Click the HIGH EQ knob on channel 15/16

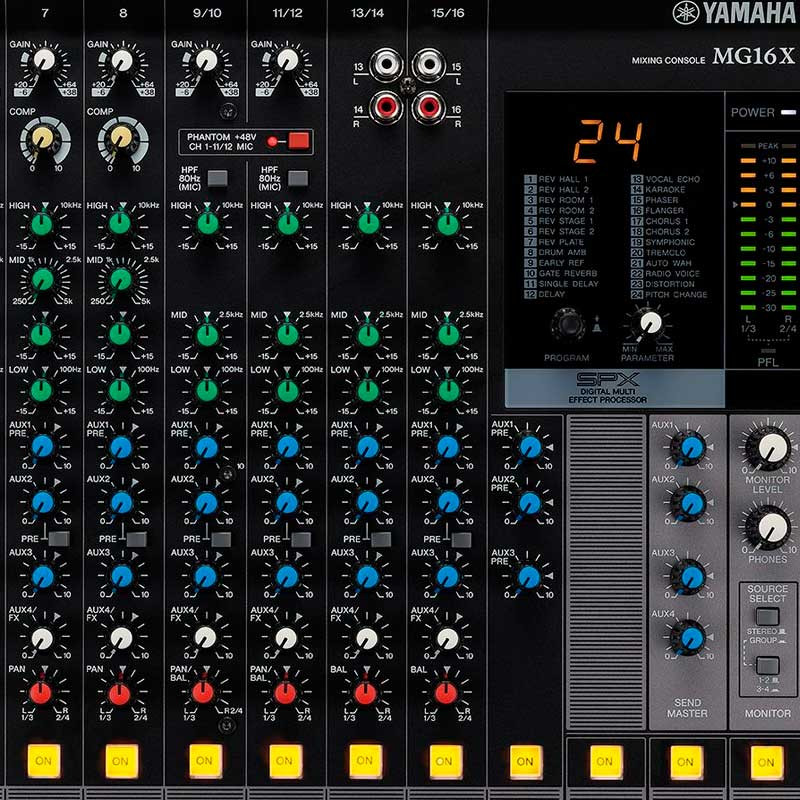point(447,224)
